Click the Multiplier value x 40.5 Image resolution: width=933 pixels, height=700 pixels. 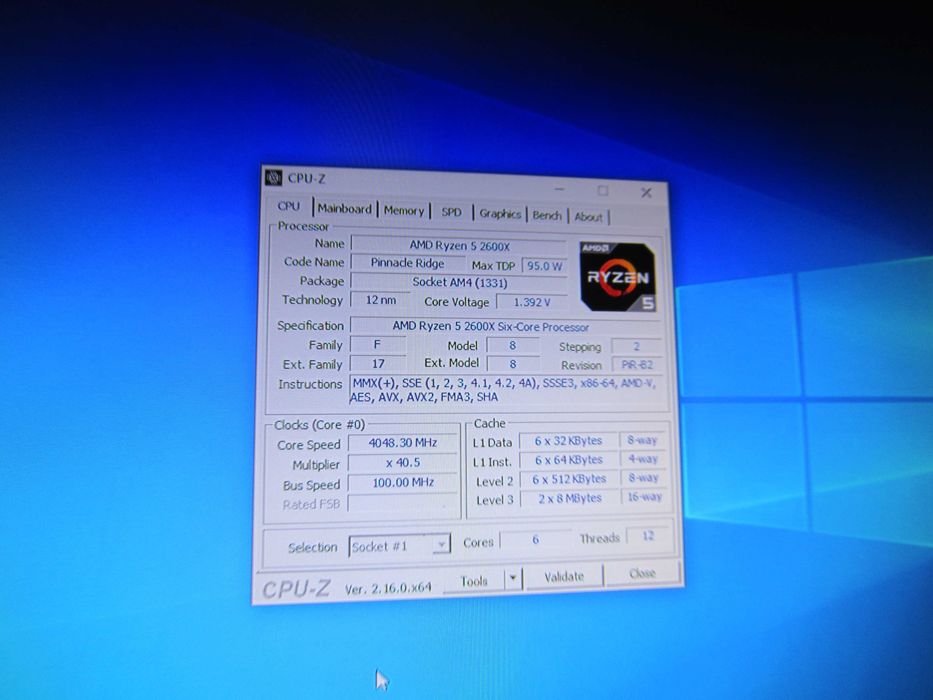403,462
